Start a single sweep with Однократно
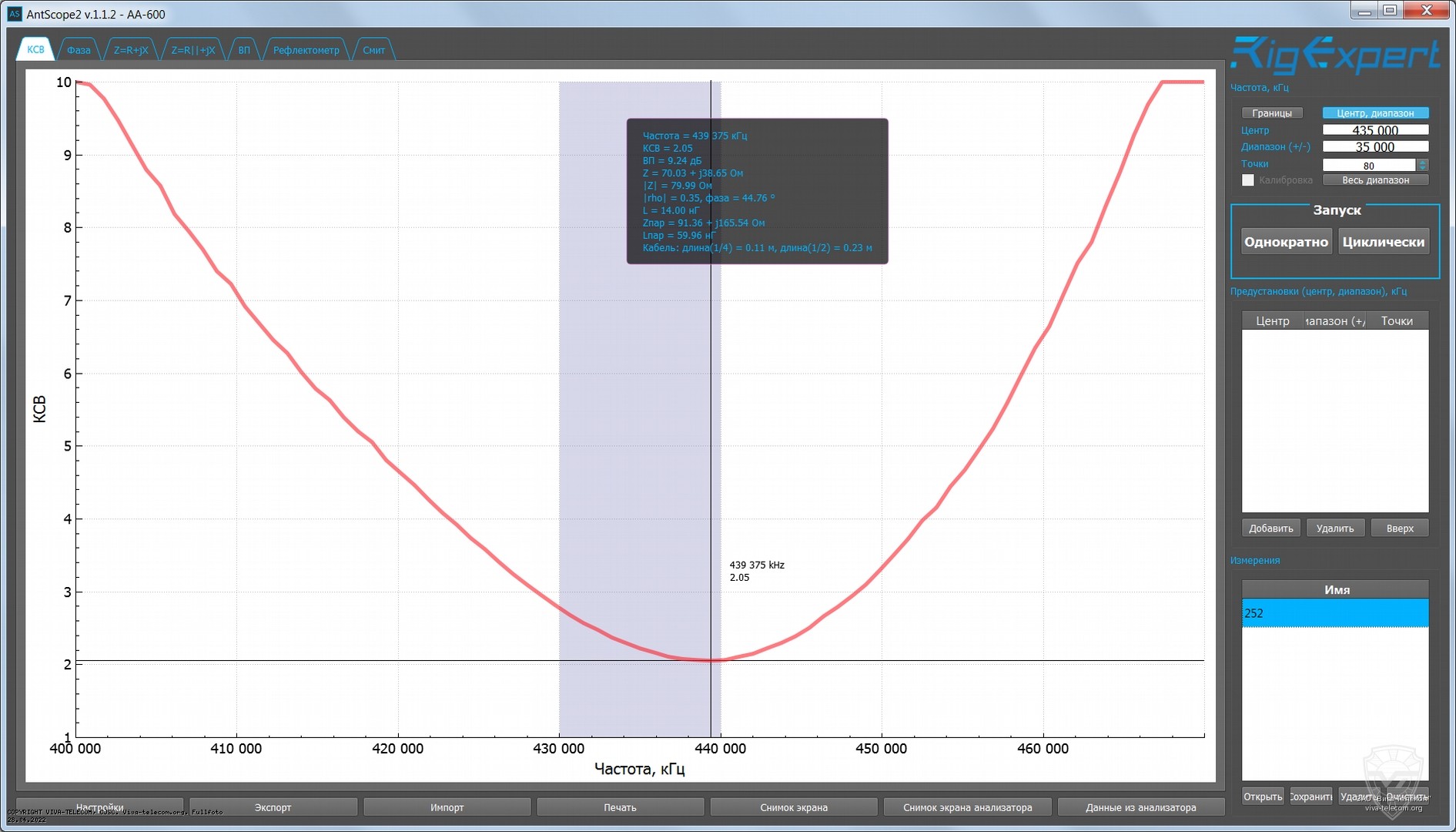This screenshot has width=1456, height=832. click(1286, 242)
